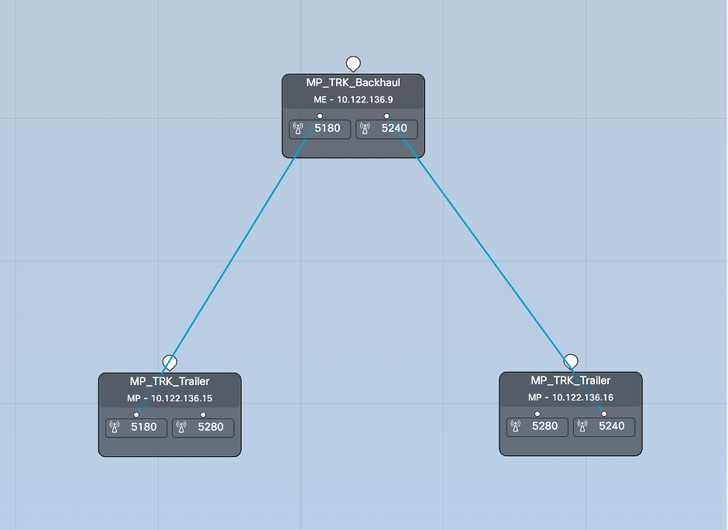Click 5180 radio on the 10.122.136.15 trailer
The height and width of the screenshot is (530, 728).
click(136, 428)
